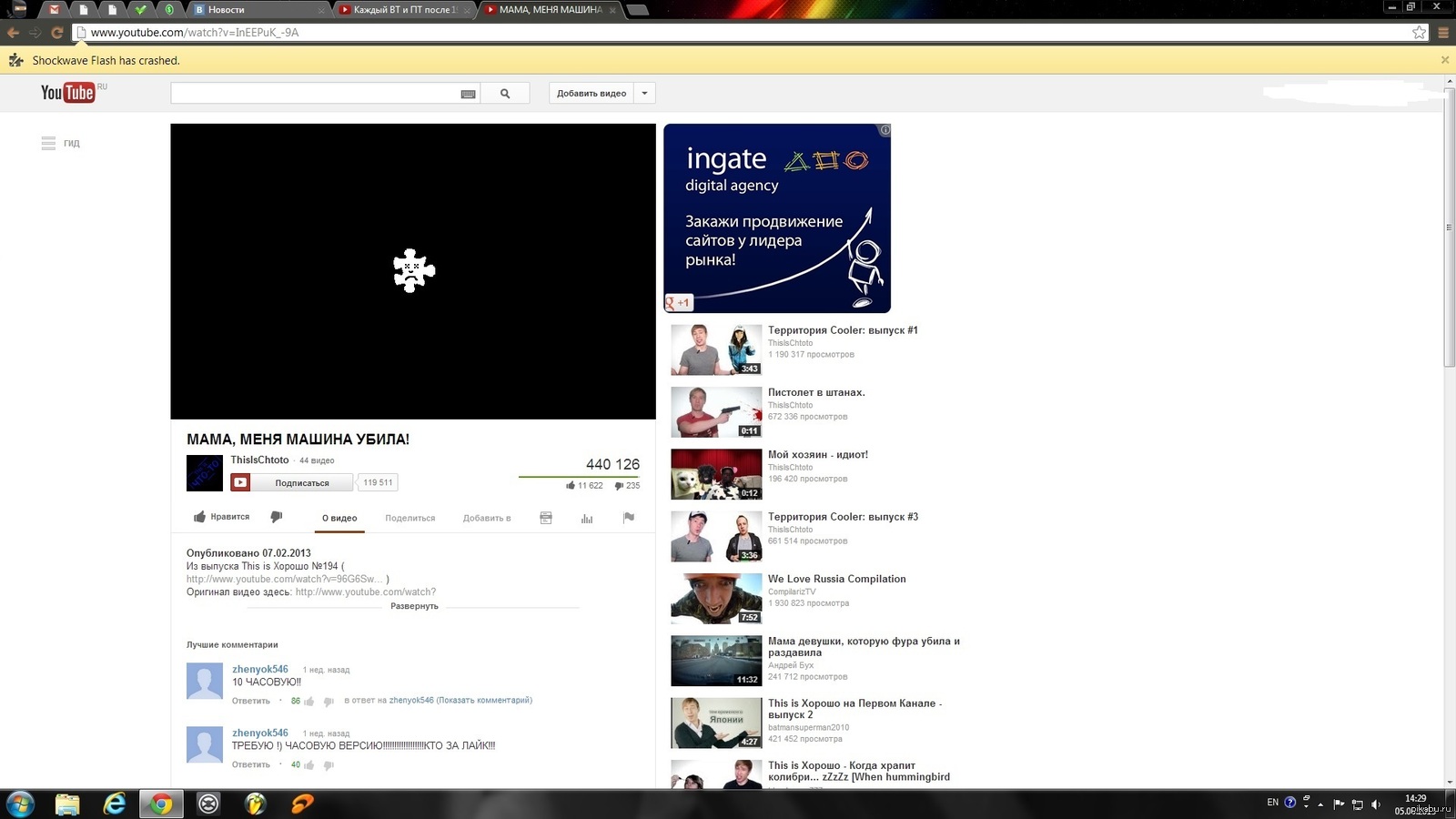Thumbs down the 10 ЧАСОВУЮ!! comment
This screenshot has width=1456, height=819.
pyautogui.click(x=329, y=702)
